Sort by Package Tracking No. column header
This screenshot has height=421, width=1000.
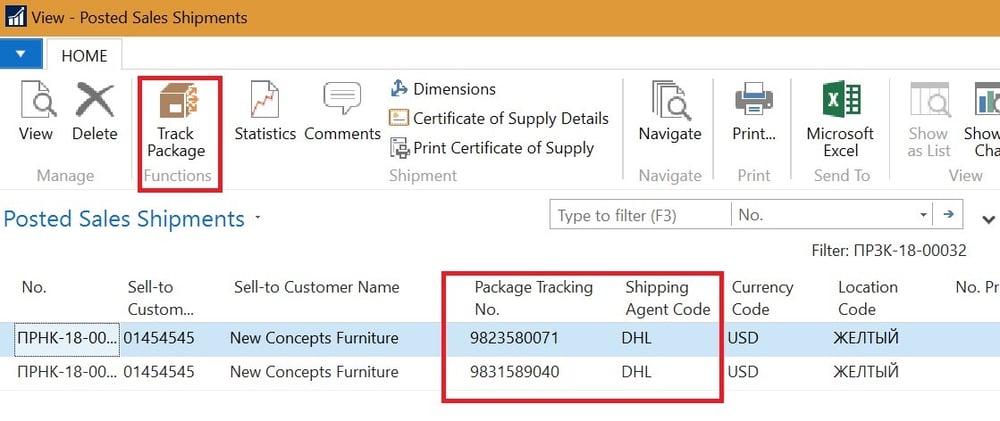[533, 298]
